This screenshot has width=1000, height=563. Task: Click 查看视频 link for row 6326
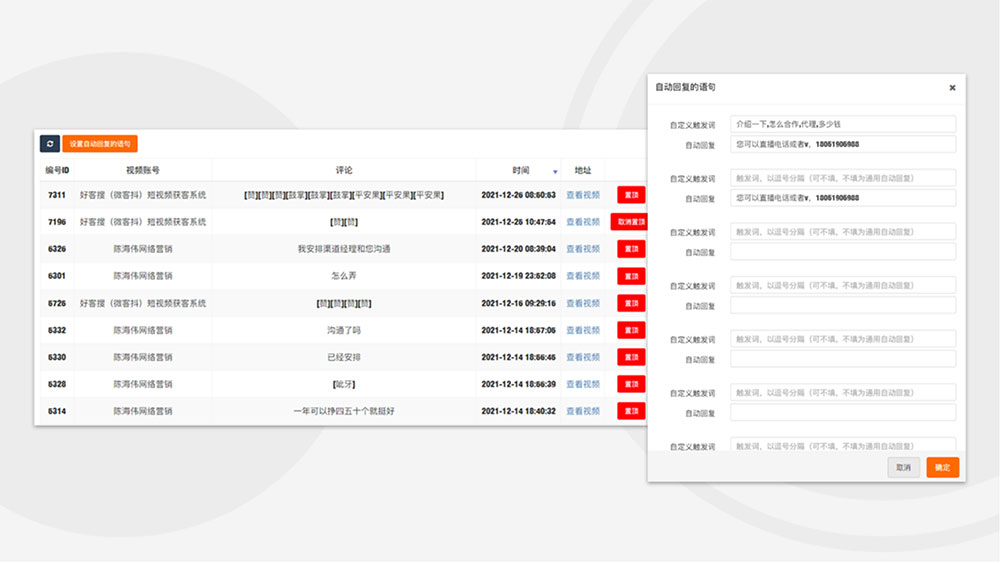[x=583, y=249]
